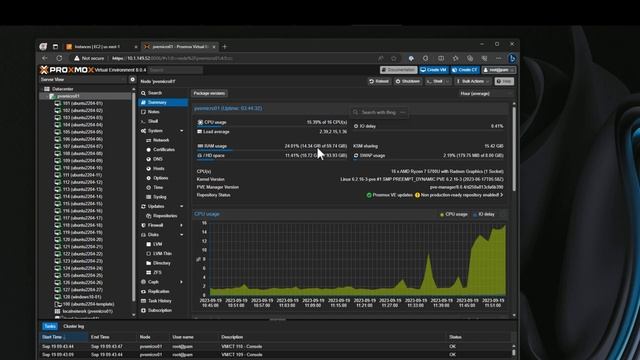This screenshot has height=360, width=640.
Task: Open the Certificates page
Action: click(164, 150)
